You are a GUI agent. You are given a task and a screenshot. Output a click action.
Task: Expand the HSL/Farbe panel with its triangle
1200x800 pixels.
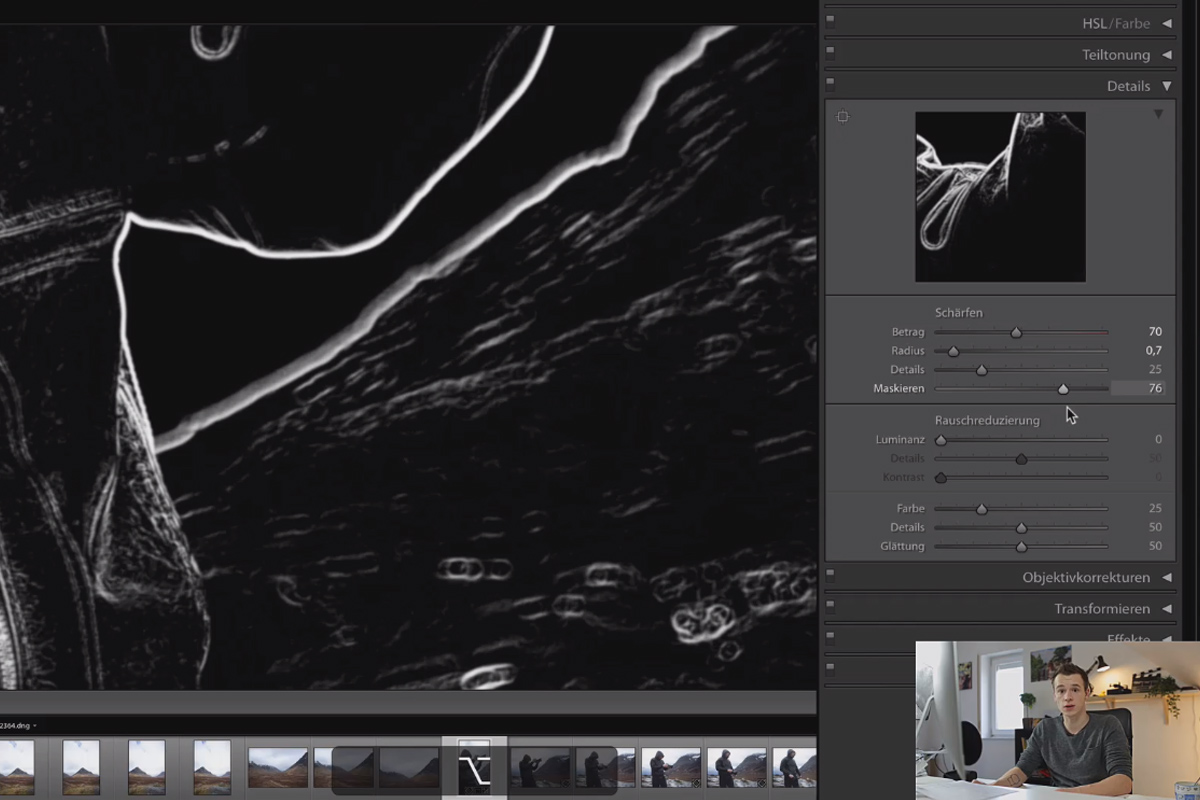click(x=1166, y=23)
